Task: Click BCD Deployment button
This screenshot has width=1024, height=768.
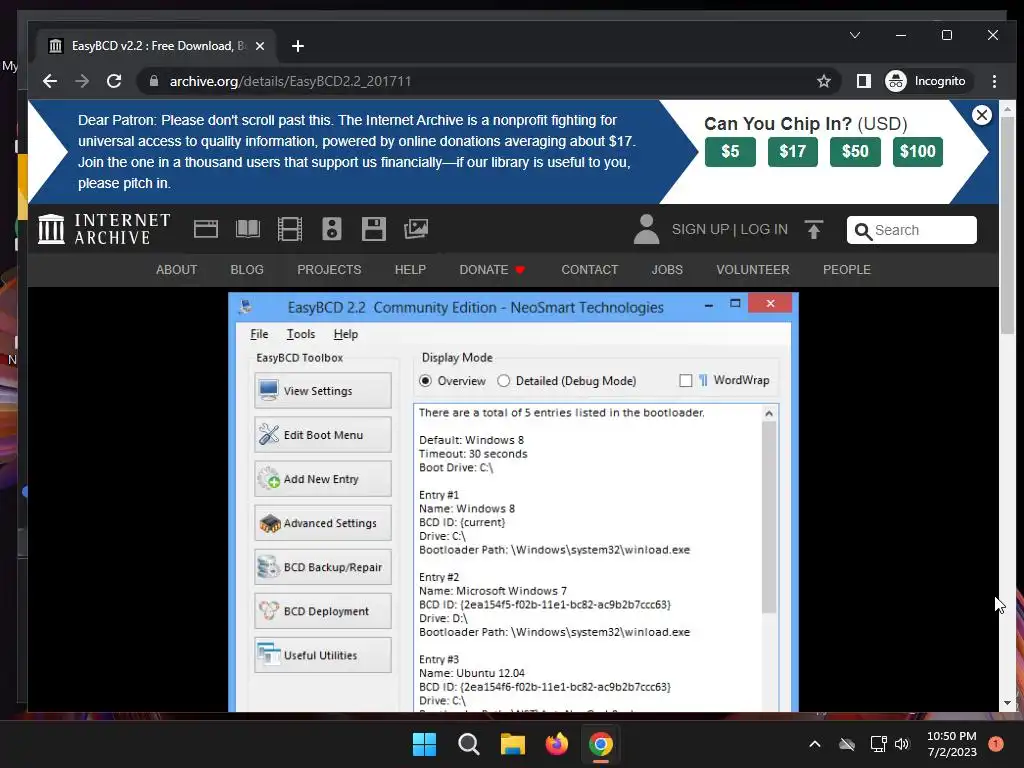Action: click(x=323, y=611)
